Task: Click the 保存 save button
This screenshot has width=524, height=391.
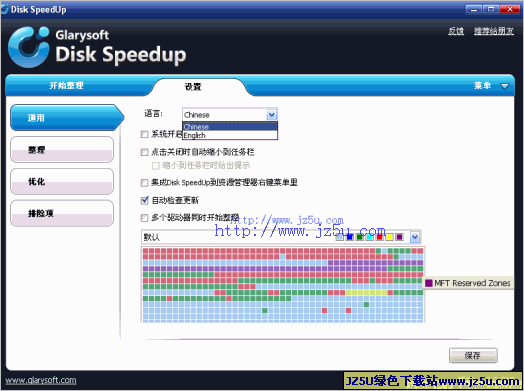Action: click(x=473, y=356)
